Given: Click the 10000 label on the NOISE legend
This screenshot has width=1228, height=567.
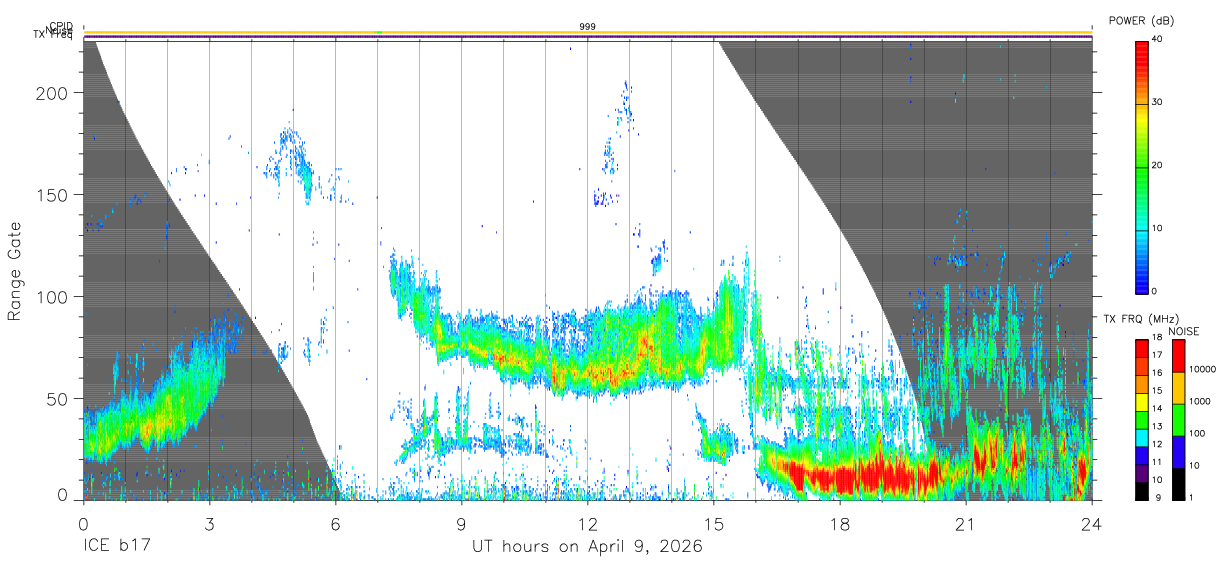Looking at the screenshot, I should pyautogui.click(x=1202, y=369).
